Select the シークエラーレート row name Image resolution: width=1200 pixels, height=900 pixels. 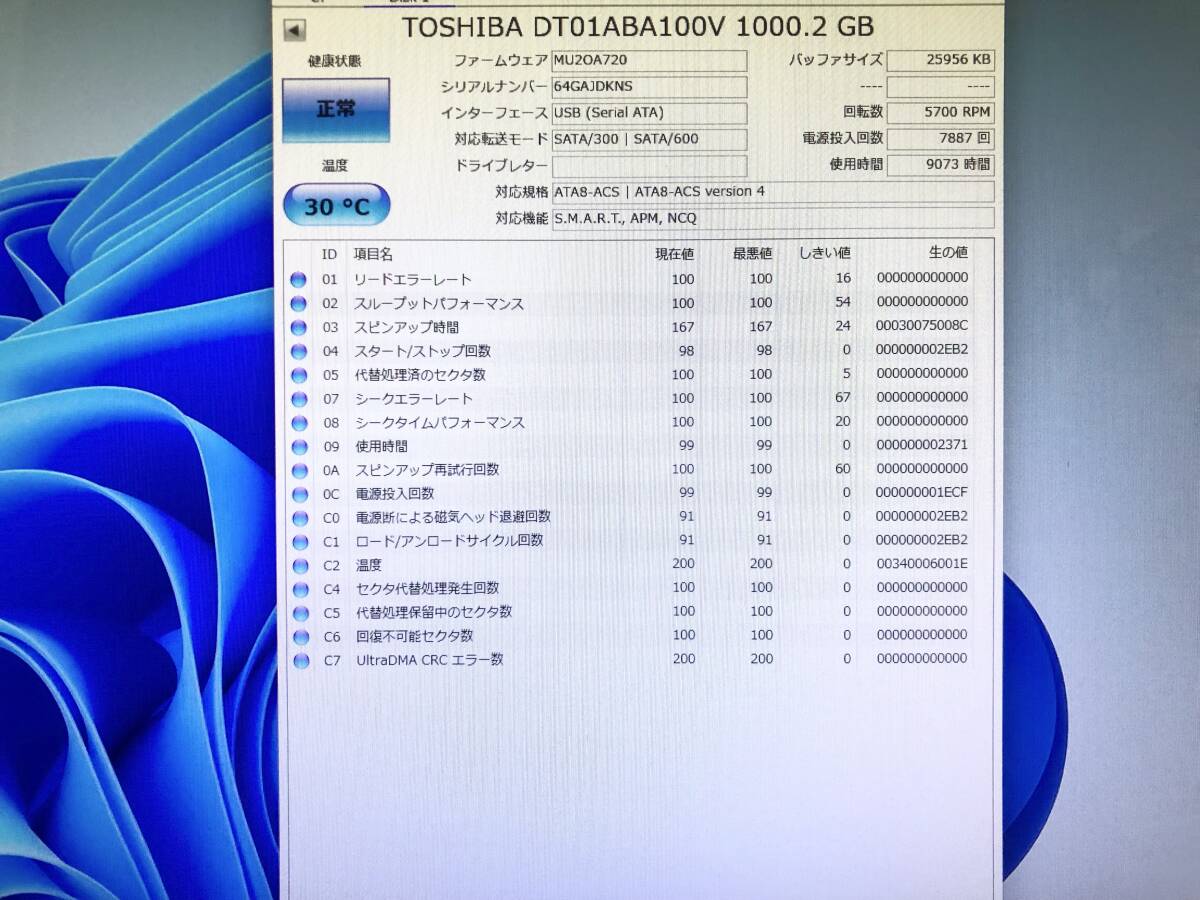tap(414, 399)
